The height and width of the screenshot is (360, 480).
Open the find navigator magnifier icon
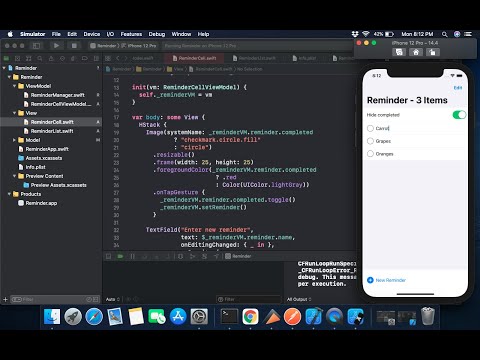tap(40, 58)
